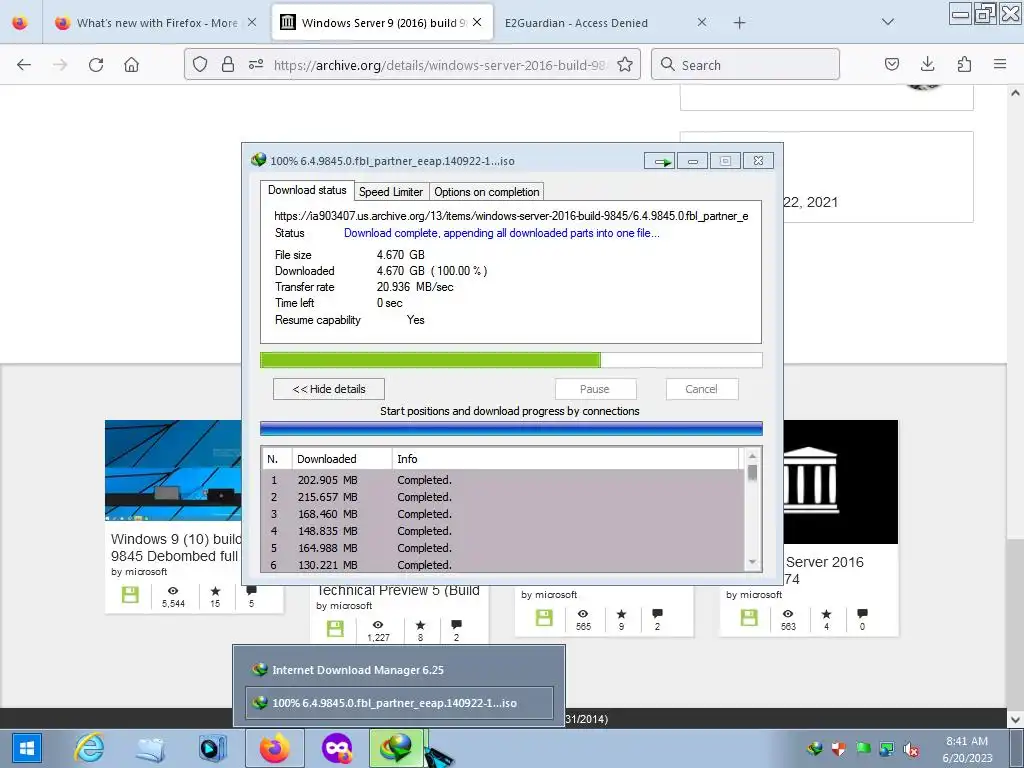Click the IDM send-to-tray arrow button
Image resolution: width=1024 pixels, height=768 pixels.
pyautogui.click(x=660, y=161)
